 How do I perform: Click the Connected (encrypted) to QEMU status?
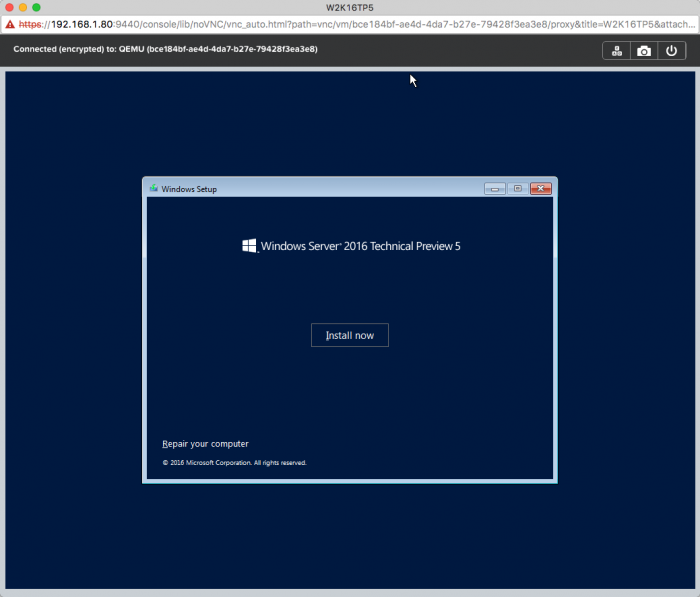pos(165,49)
